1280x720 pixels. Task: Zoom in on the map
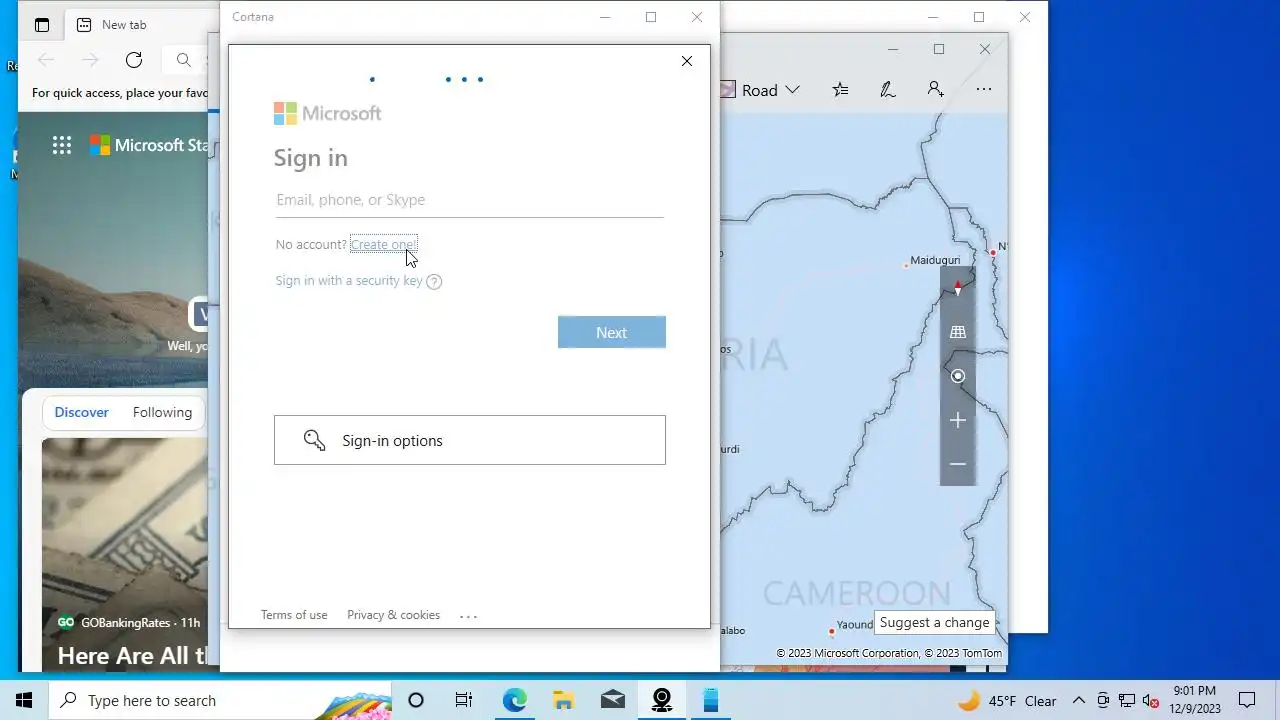click(958, 420)
